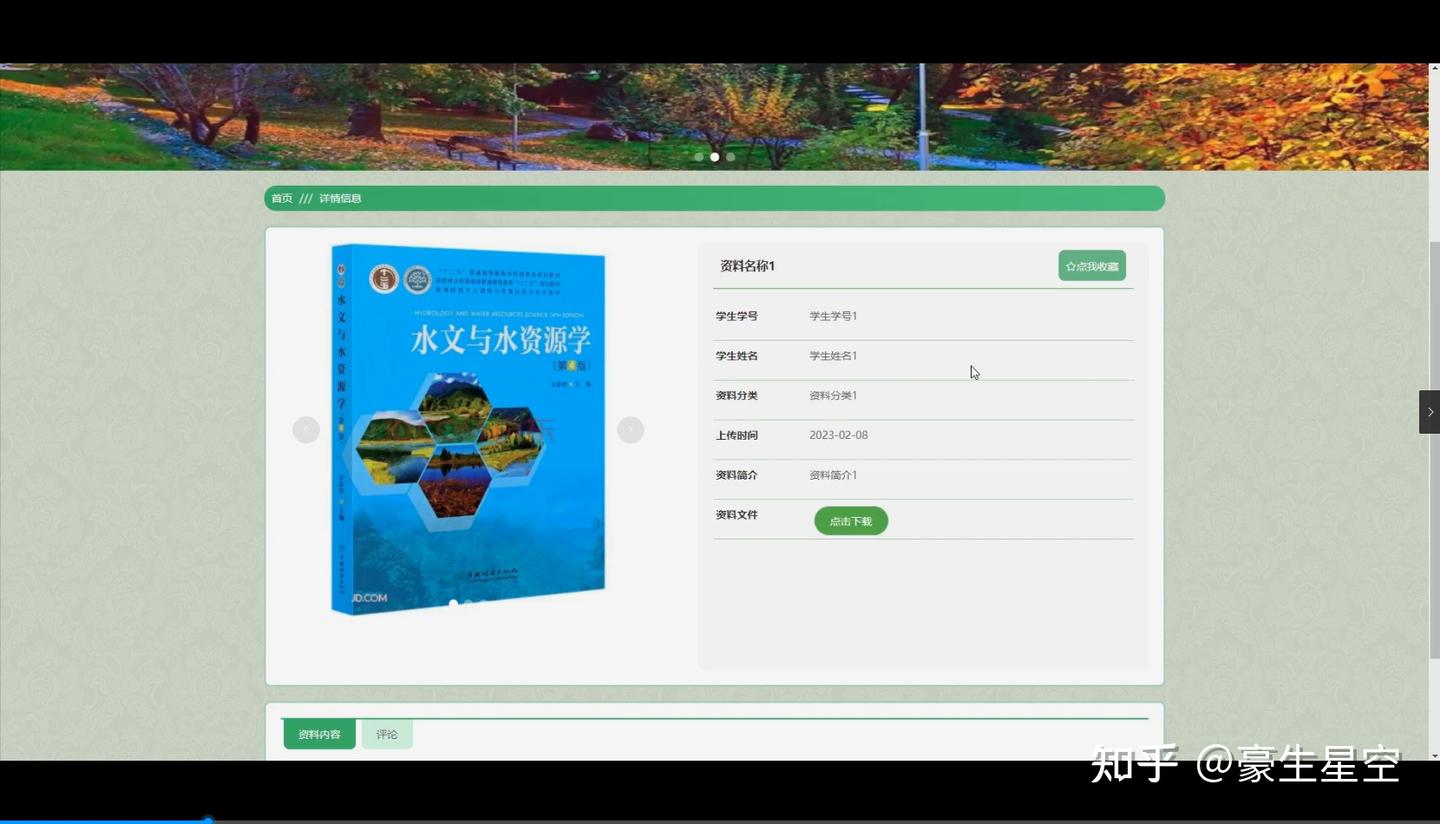Click the 点击下载 download button
The image size is (1440, 824).
tap(851, 521)
